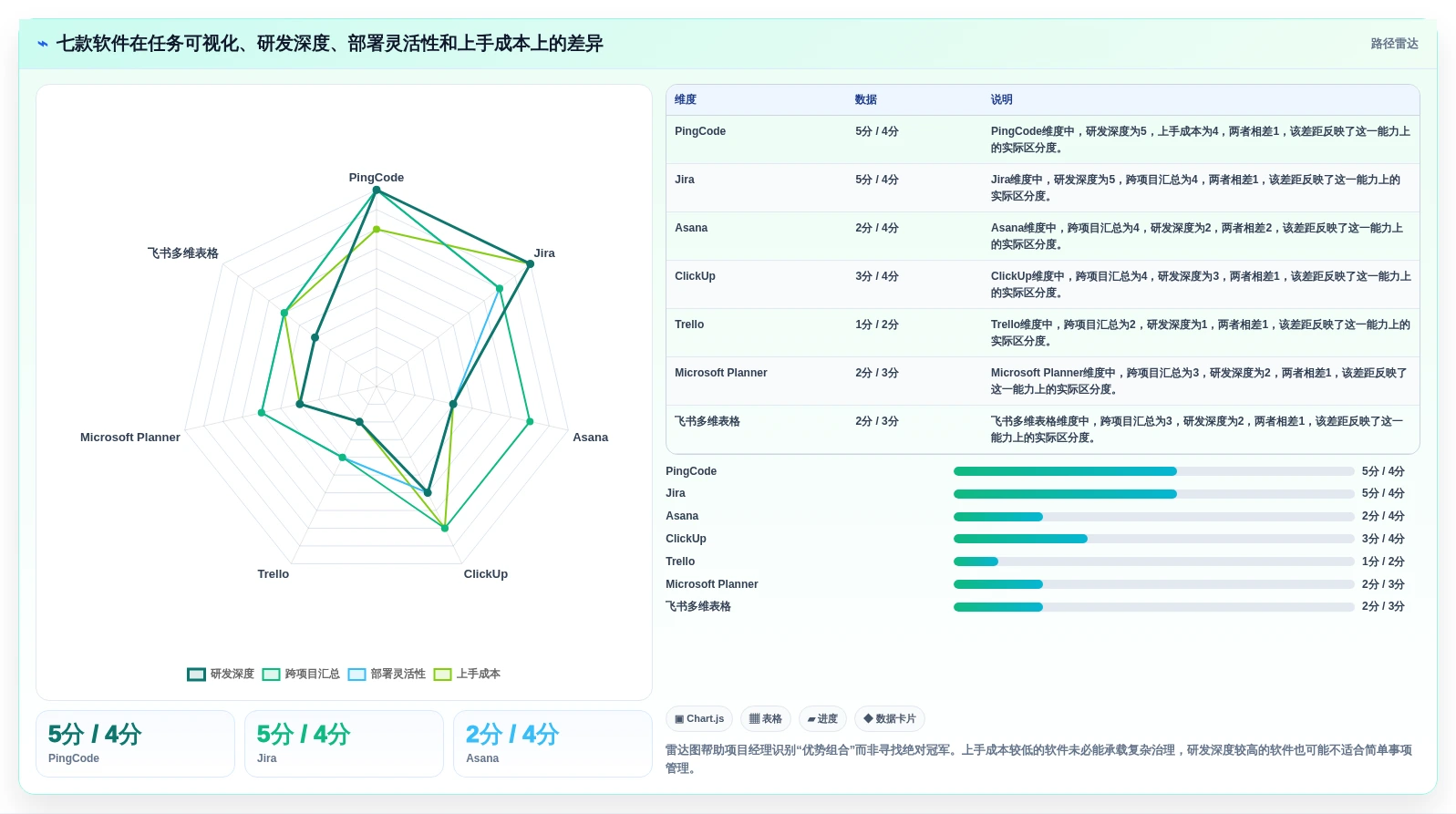Image resolution: width=1456 pixels, height=814 pixels.
Task: Select the 表格 tag chip
Action: click(766, 719)
